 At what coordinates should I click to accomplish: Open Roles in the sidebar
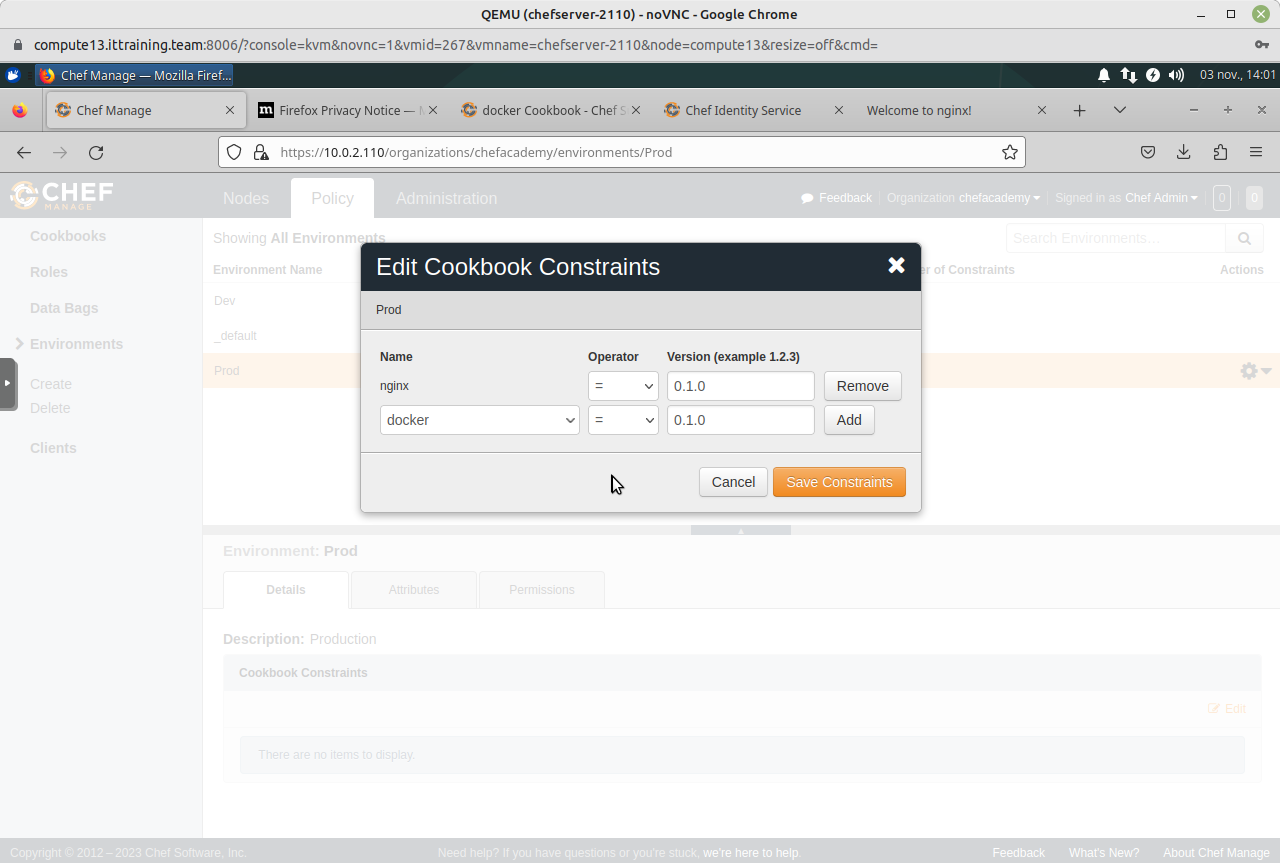click(x=49, y=272)
